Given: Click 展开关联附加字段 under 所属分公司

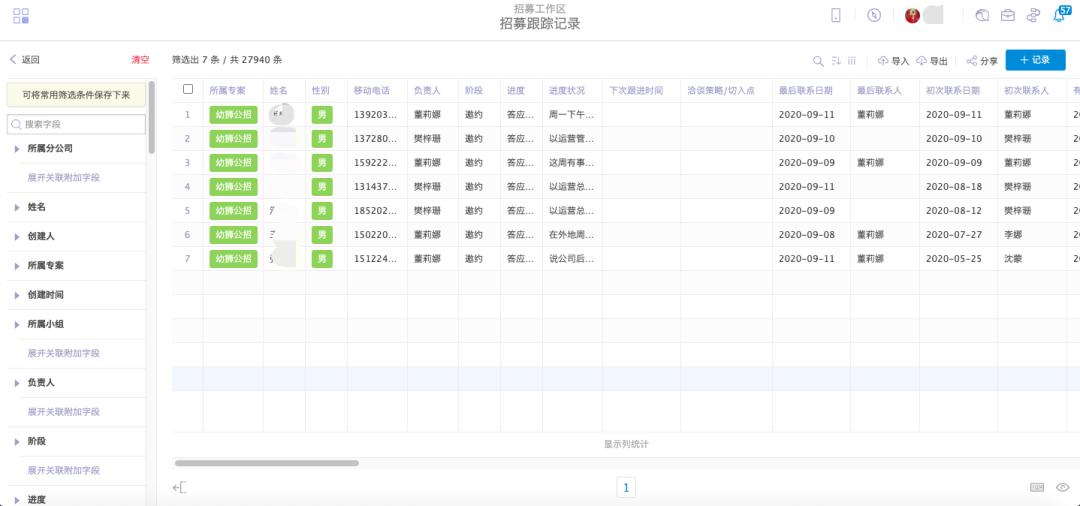Looking at the screenshot, I should (63, 178).
